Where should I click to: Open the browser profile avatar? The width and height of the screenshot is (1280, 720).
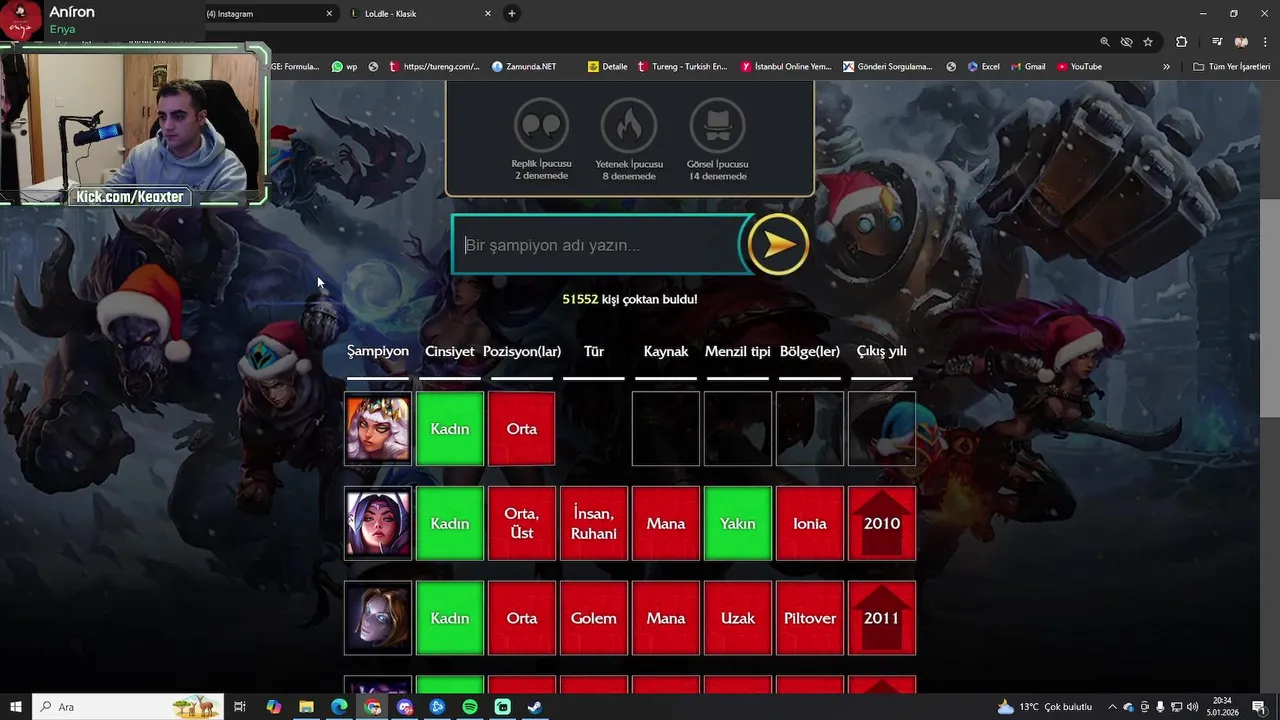pos(1241,42)
